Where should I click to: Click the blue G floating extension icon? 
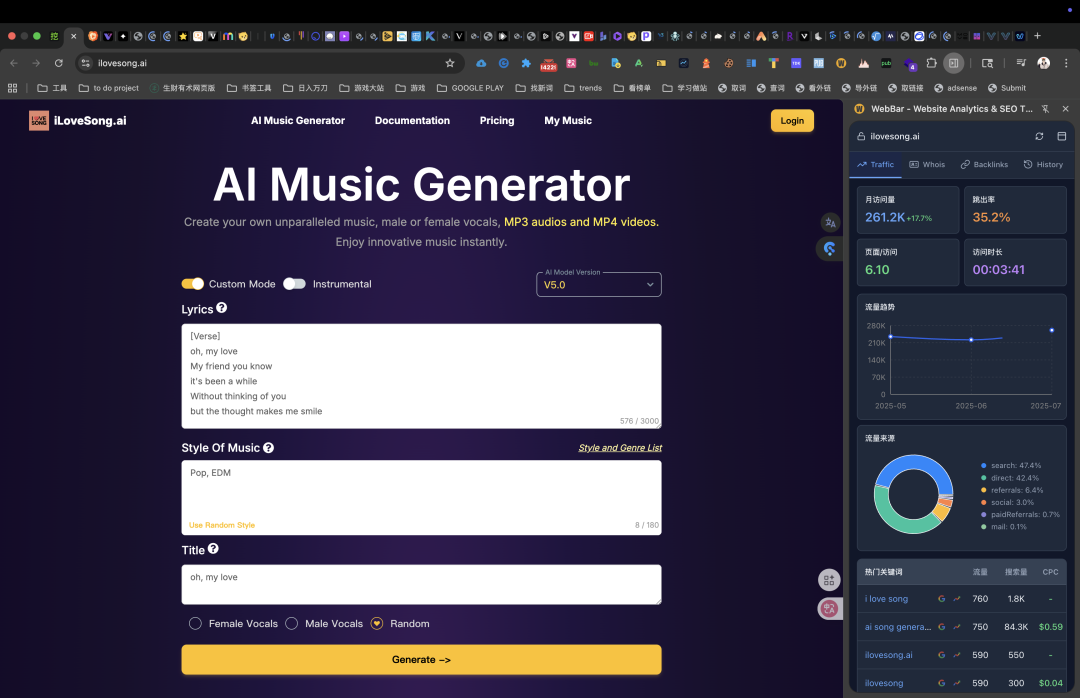[829, 249]
